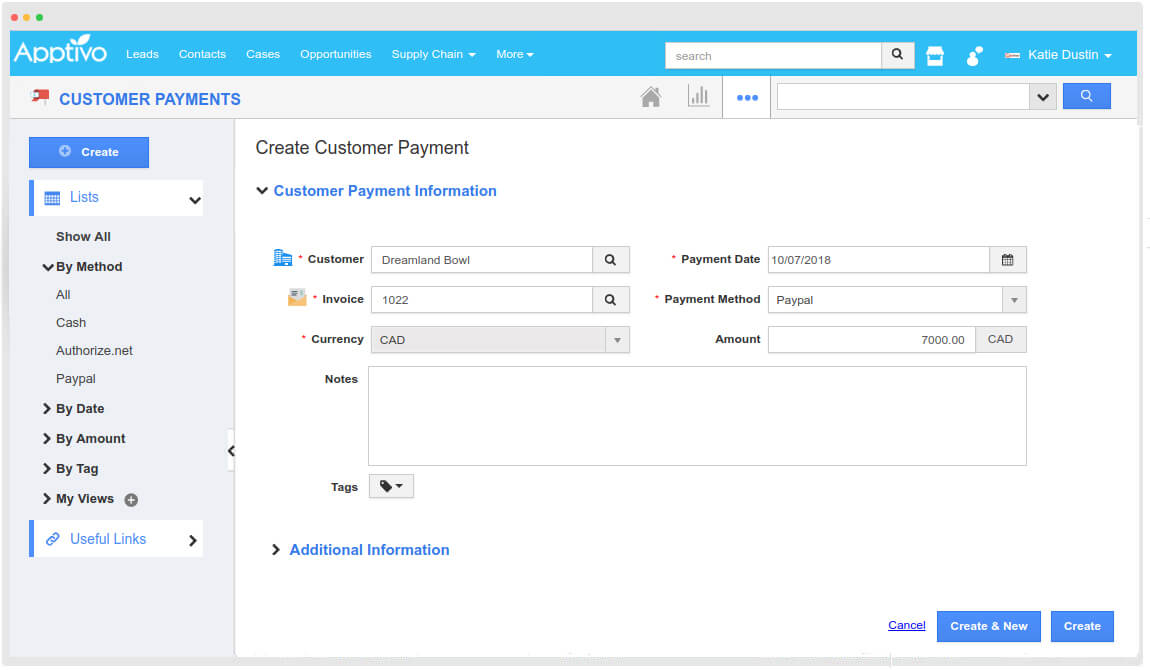Click the Create & New button
The height and width of the screenshot is (670, 1150).
pos(988,626)
